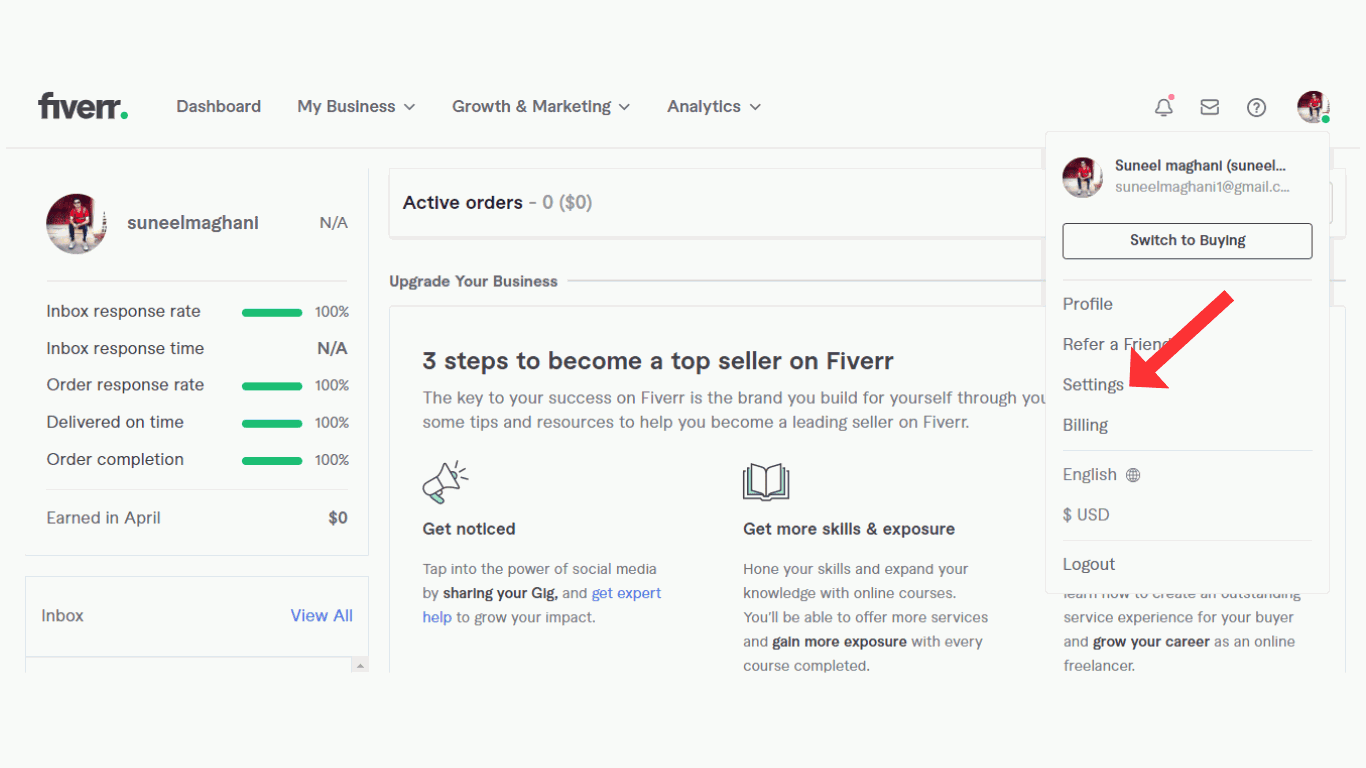
Task: Click the Inbox scrollbar up arrow
Action: click(360, 665)
